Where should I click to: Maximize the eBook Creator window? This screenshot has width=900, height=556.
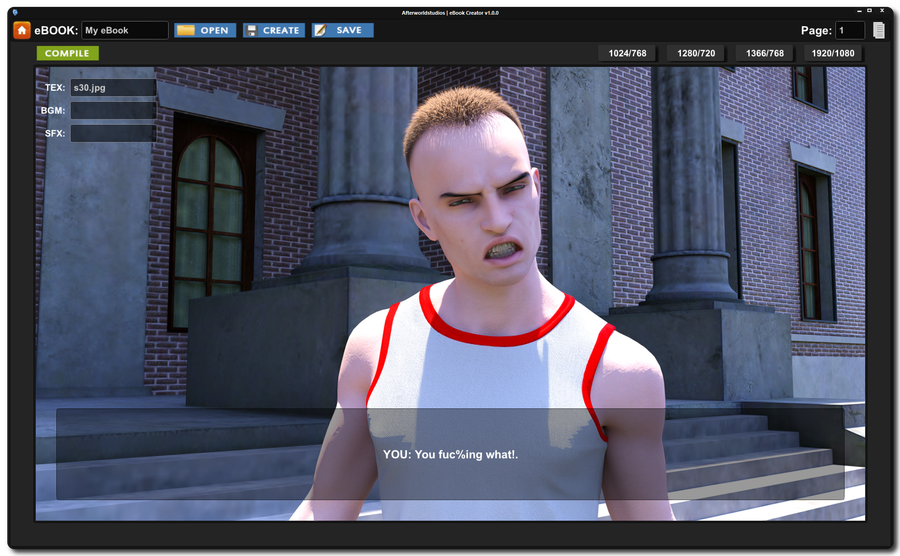coord(870,11)
